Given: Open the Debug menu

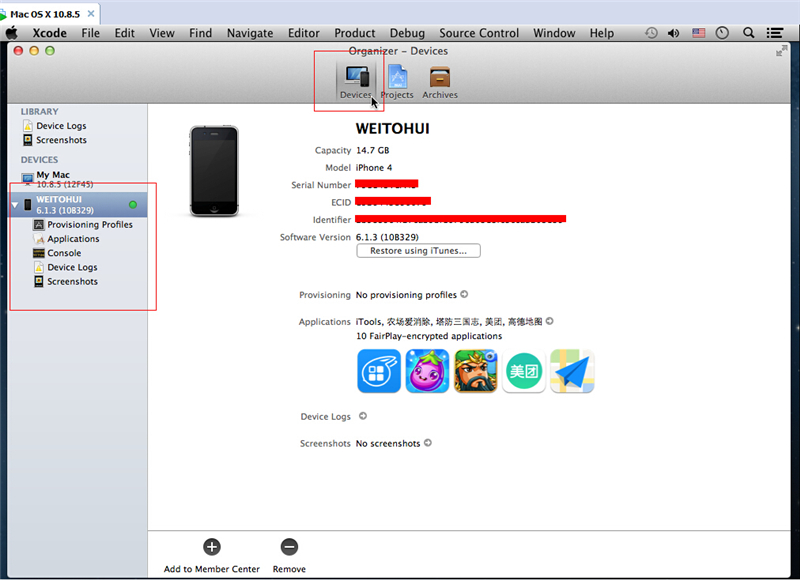Looking at the screenshot, I should click(407, 33).
